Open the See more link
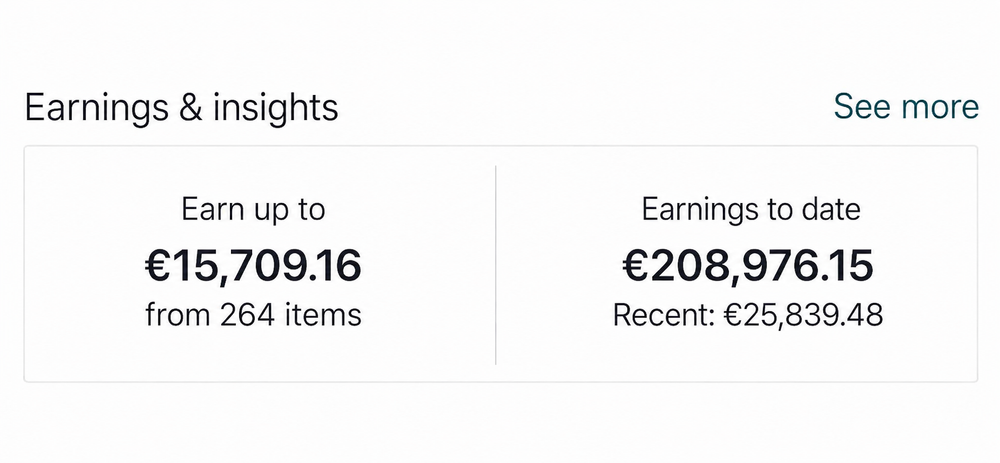Image resolution: width=1000 pixels, height=463 pixels. (x=906, y=107)
